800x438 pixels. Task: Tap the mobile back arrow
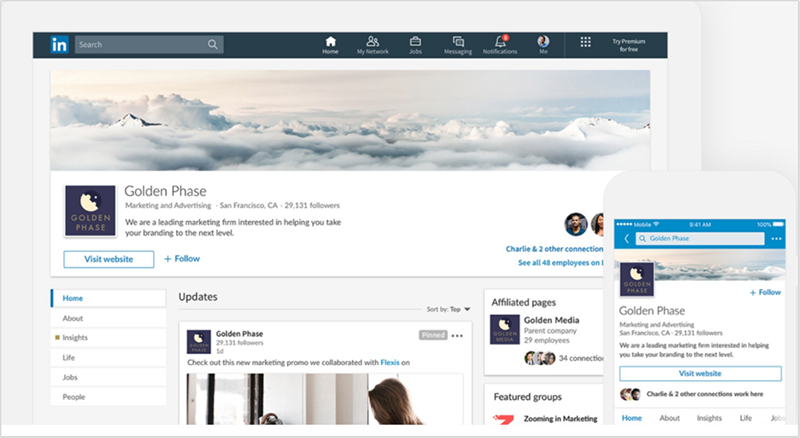click(627, 238)
